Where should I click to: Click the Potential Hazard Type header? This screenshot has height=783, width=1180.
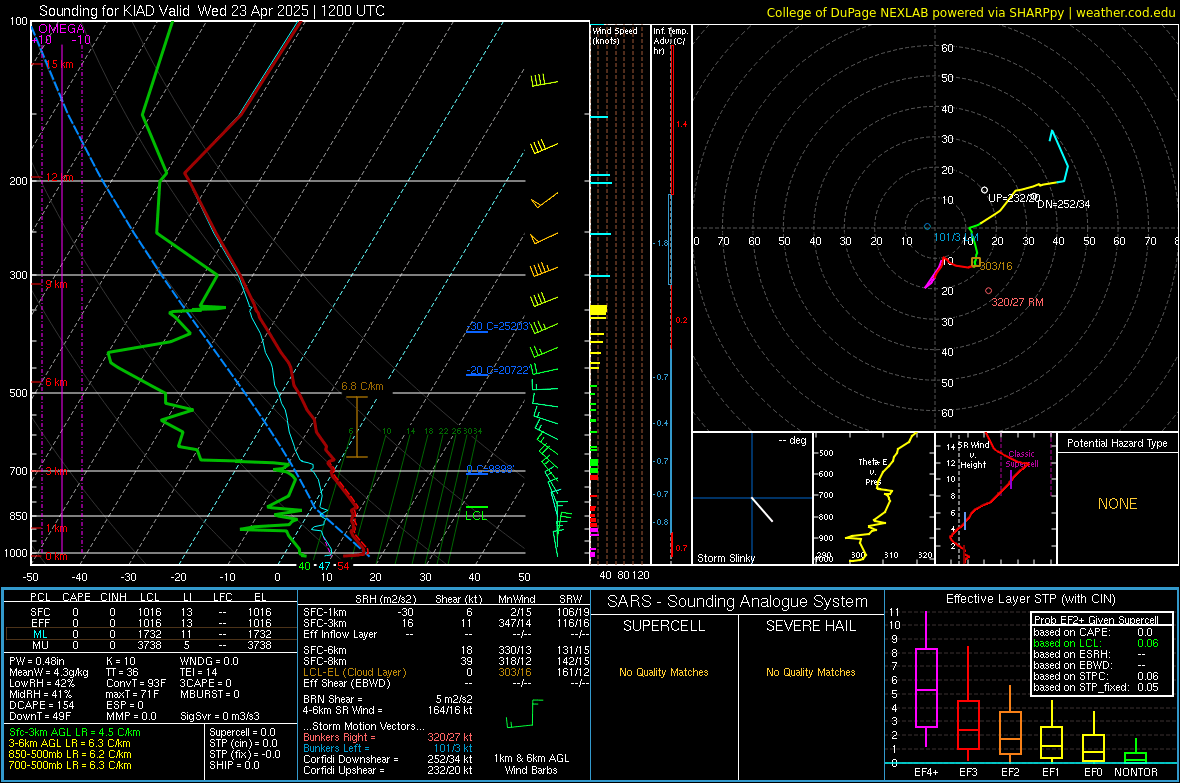(x=1117, y=443)
